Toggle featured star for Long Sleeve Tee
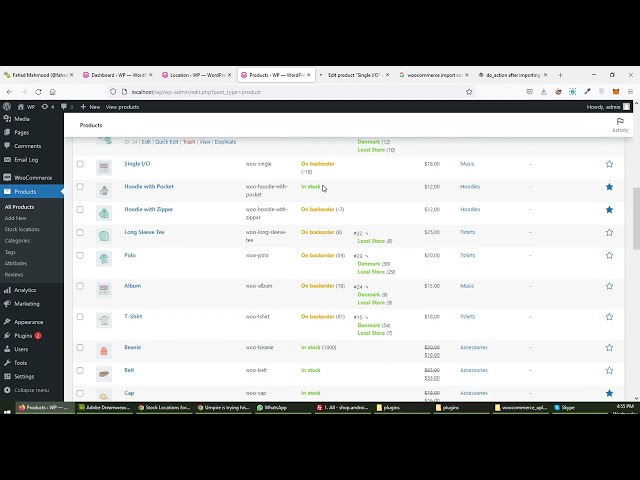640x480 pixels. coord(609,233)
